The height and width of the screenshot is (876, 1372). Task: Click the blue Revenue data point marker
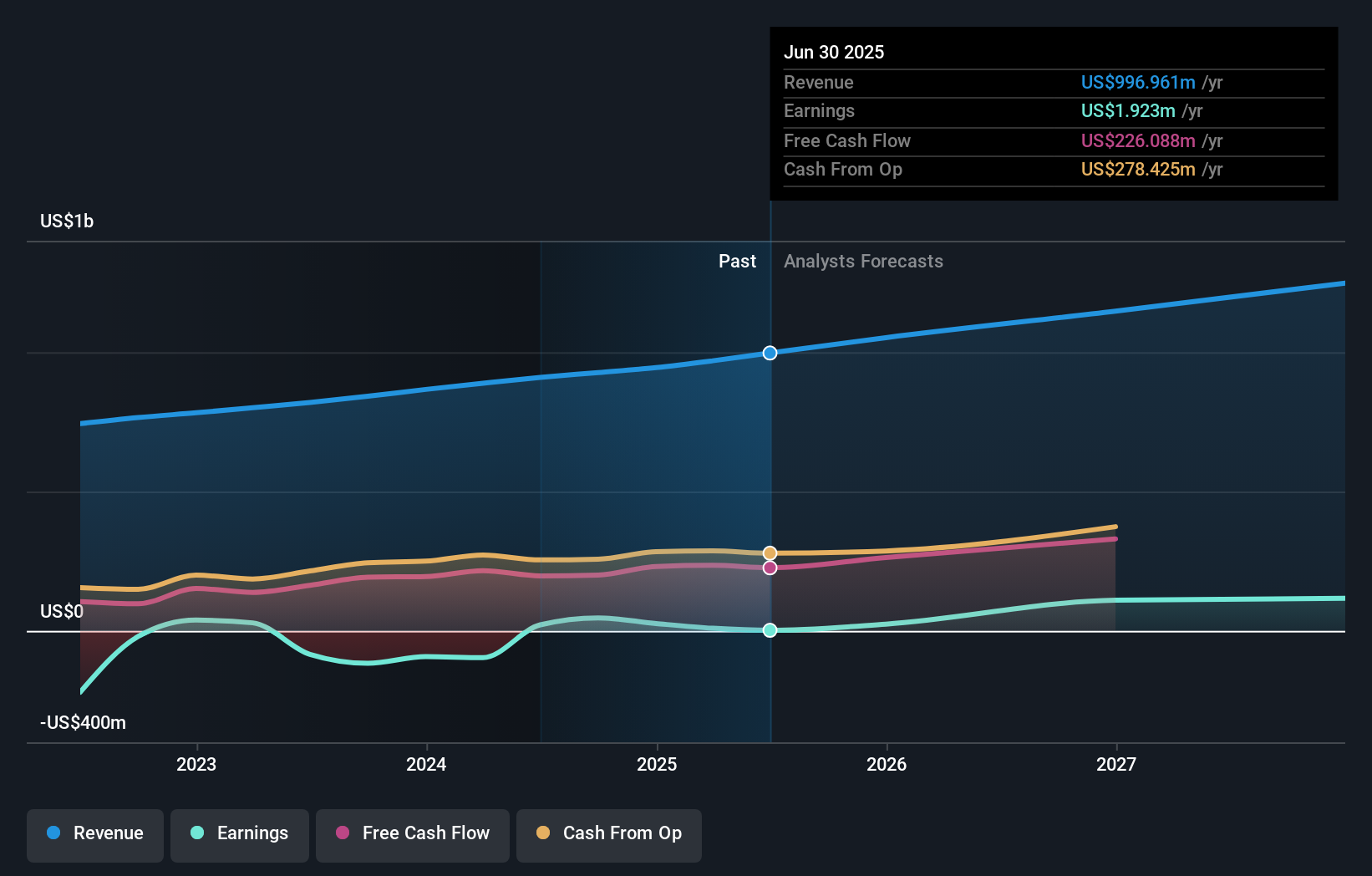(770, 353)
